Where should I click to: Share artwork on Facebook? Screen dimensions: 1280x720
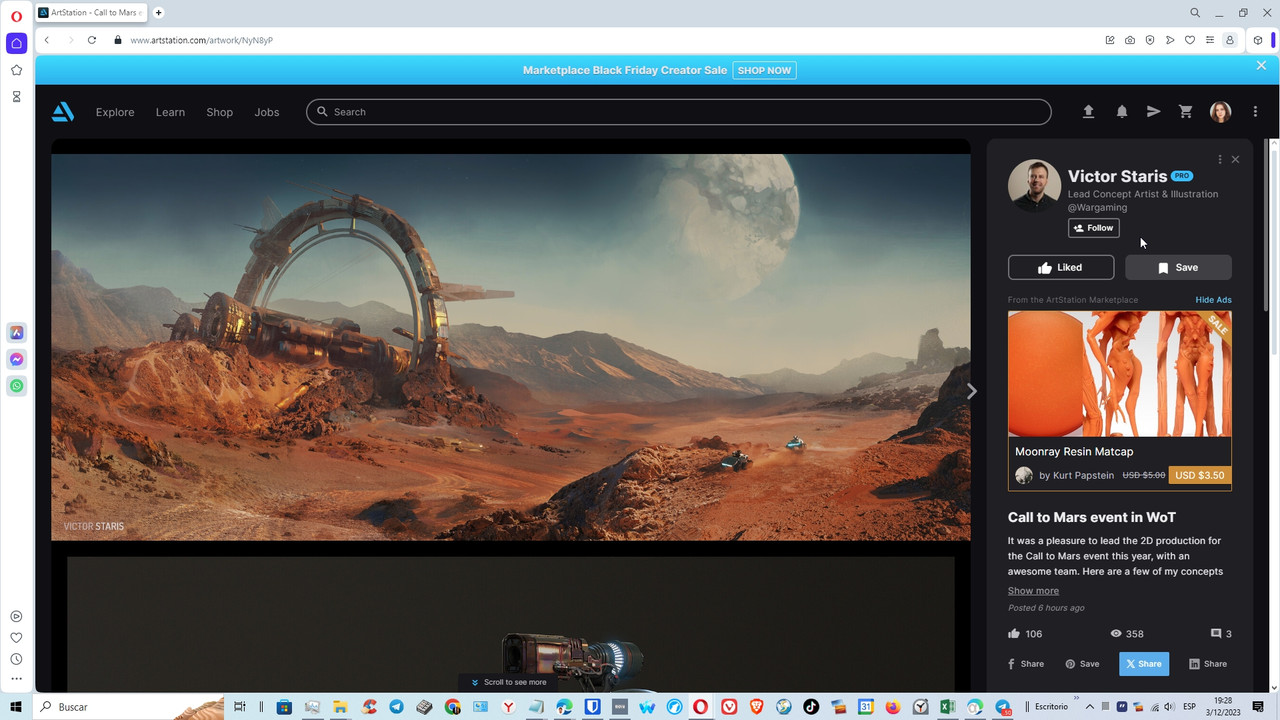[1026, 664]
